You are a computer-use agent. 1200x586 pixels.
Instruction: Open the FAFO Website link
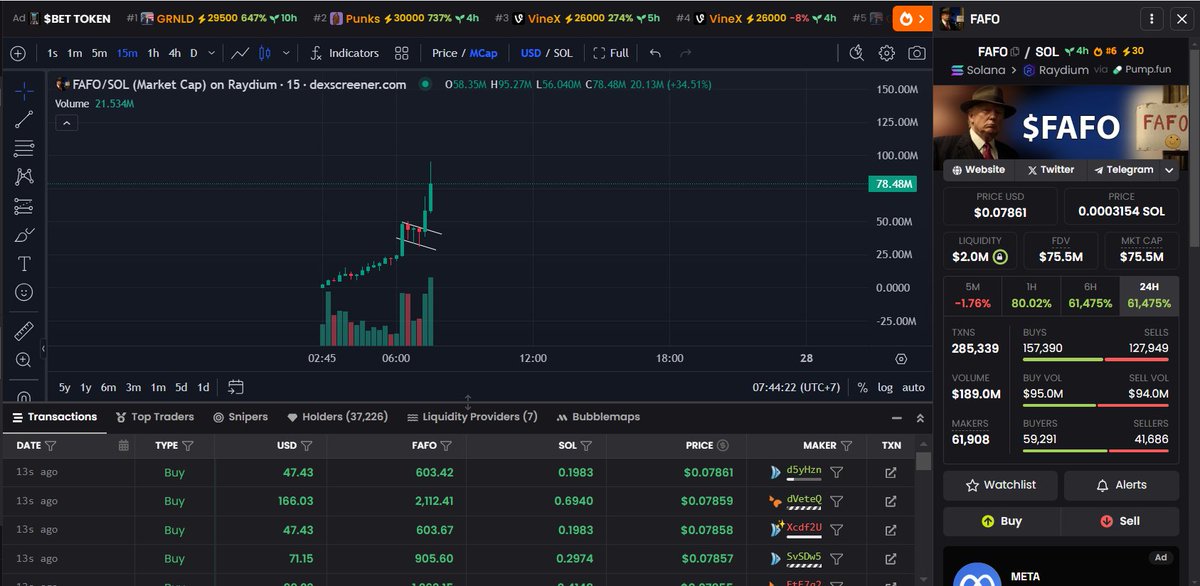[978, 170]
